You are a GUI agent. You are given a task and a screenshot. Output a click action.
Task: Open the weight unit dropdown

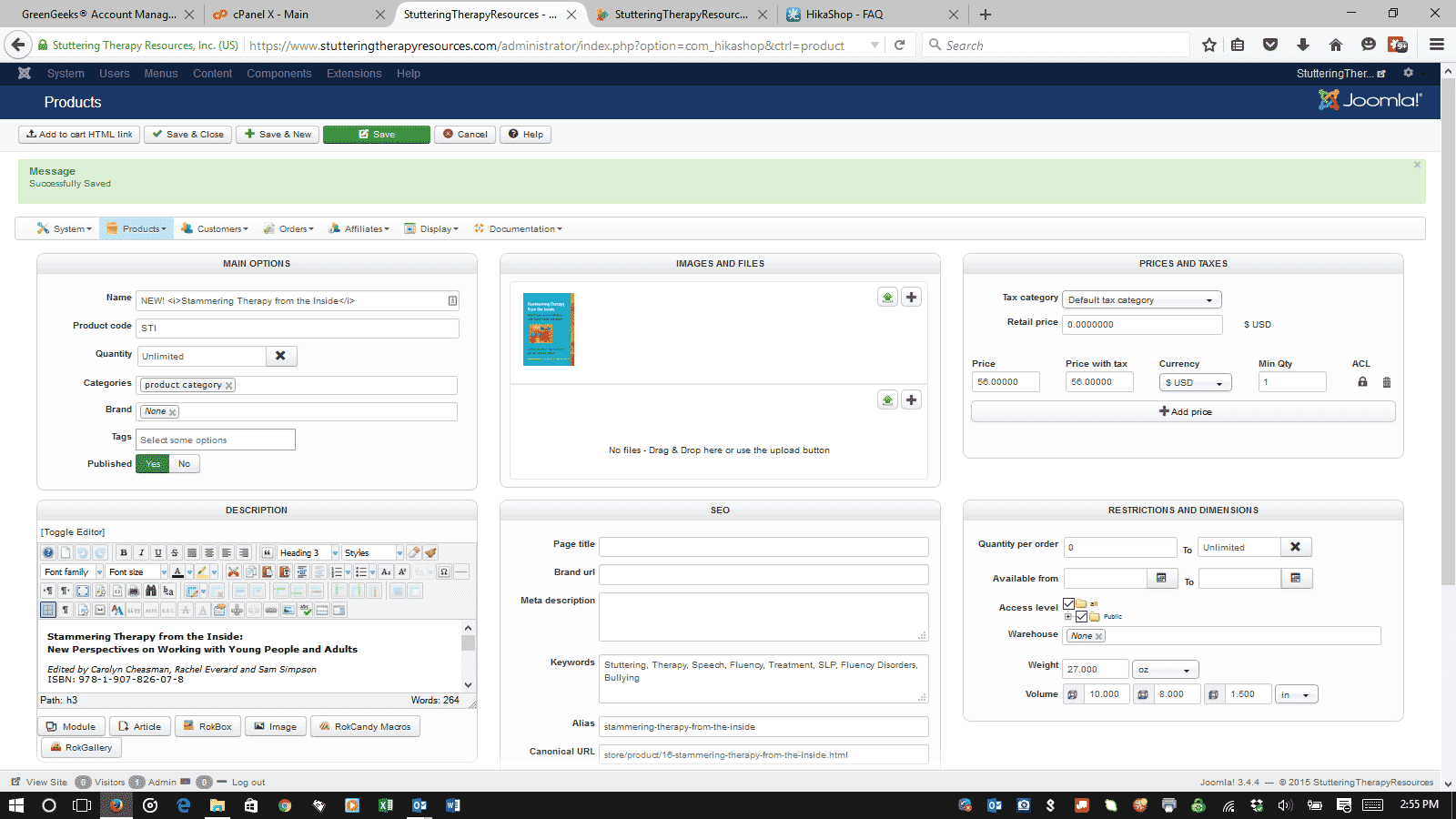[x=1165, y=670]
